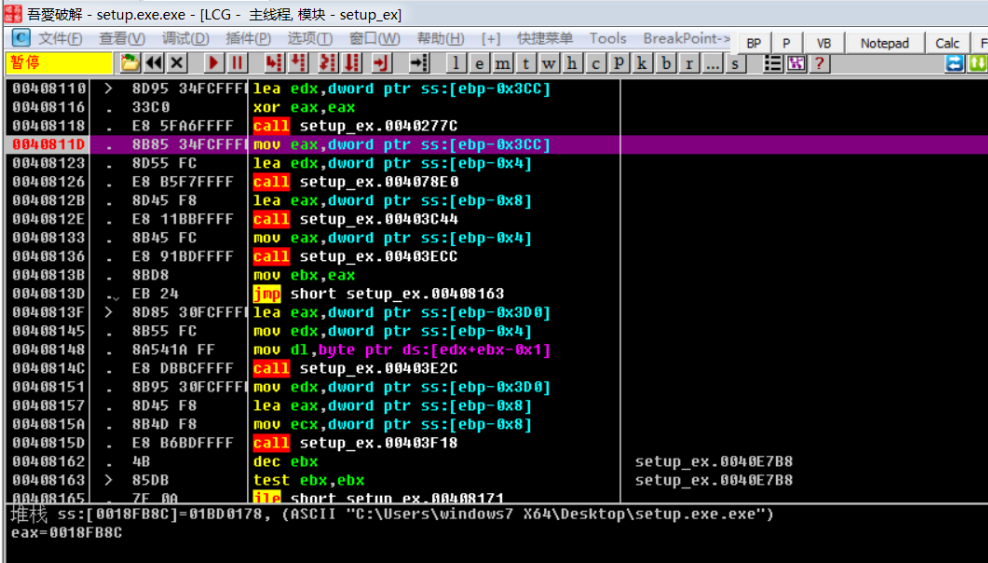Click the Step over toolbar icon
Screen dimensions: 988x563
coord(298,63)
